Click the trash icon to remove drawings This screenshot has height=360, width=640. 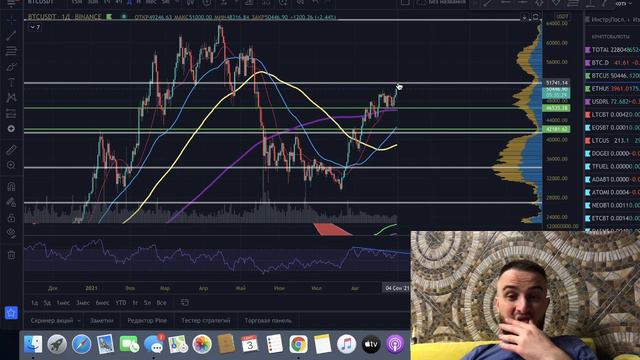point(11,255)
